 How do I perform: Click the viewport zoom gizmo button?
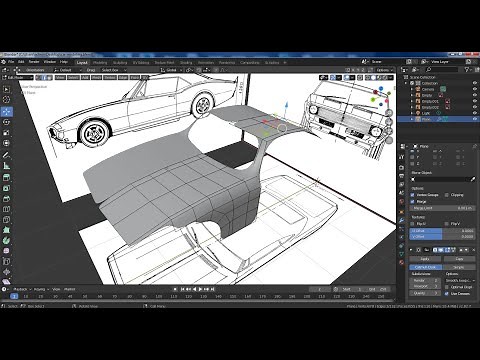tap(389, 113)
